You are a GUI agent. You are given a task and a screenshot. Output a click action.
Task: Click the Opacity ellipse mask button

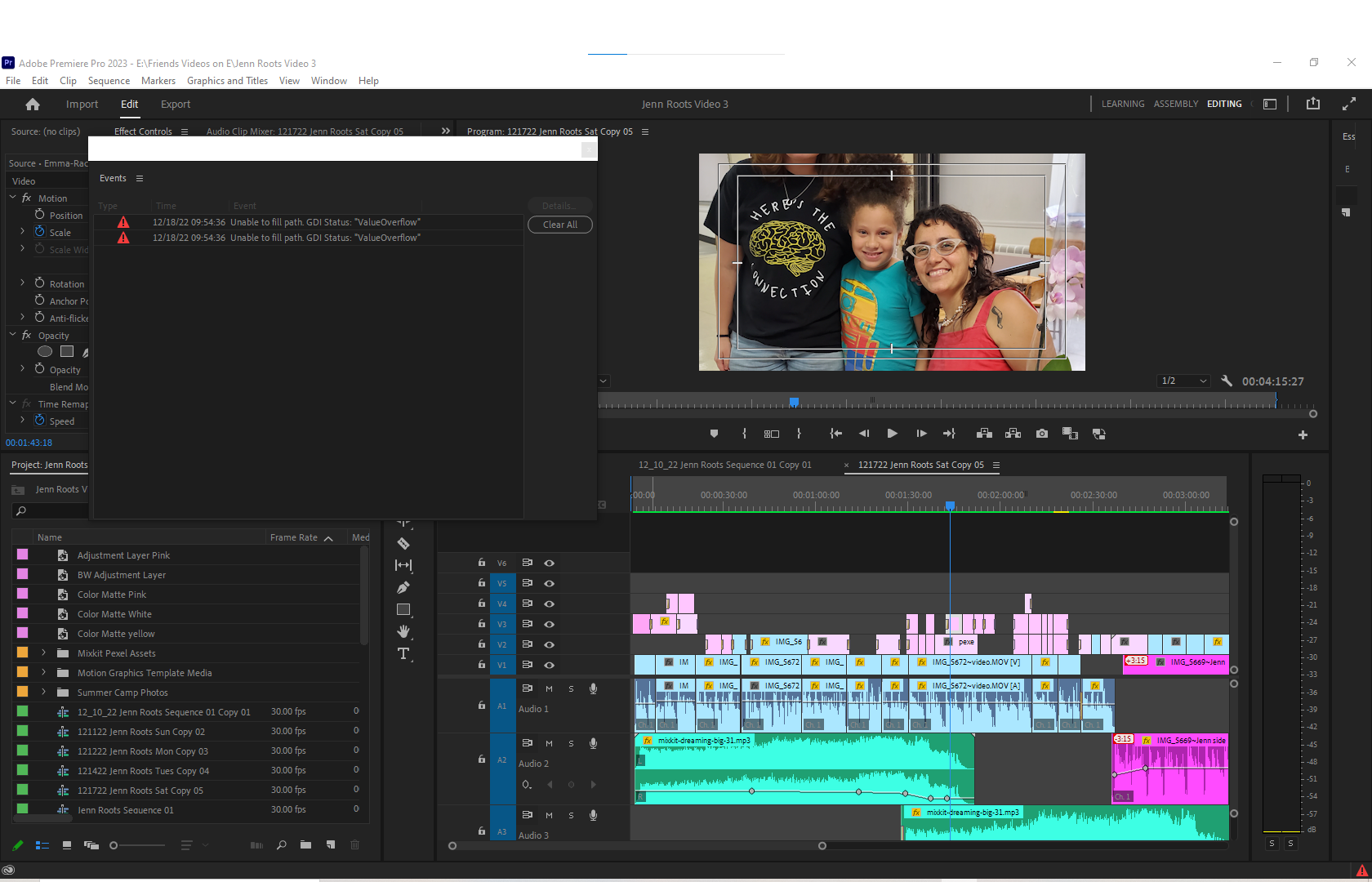(x=45, y=352)
